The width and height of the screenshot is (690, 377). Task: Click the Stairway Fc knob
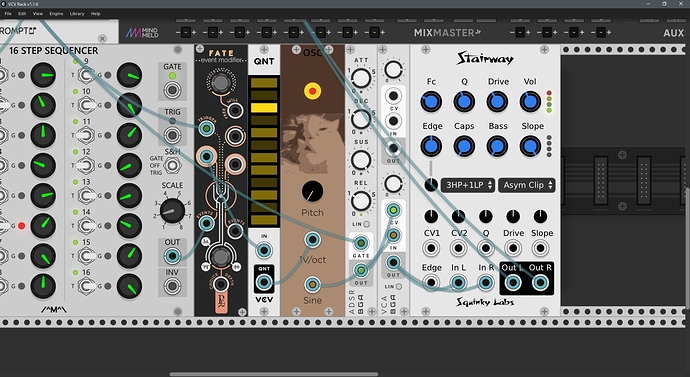(431, 102)
